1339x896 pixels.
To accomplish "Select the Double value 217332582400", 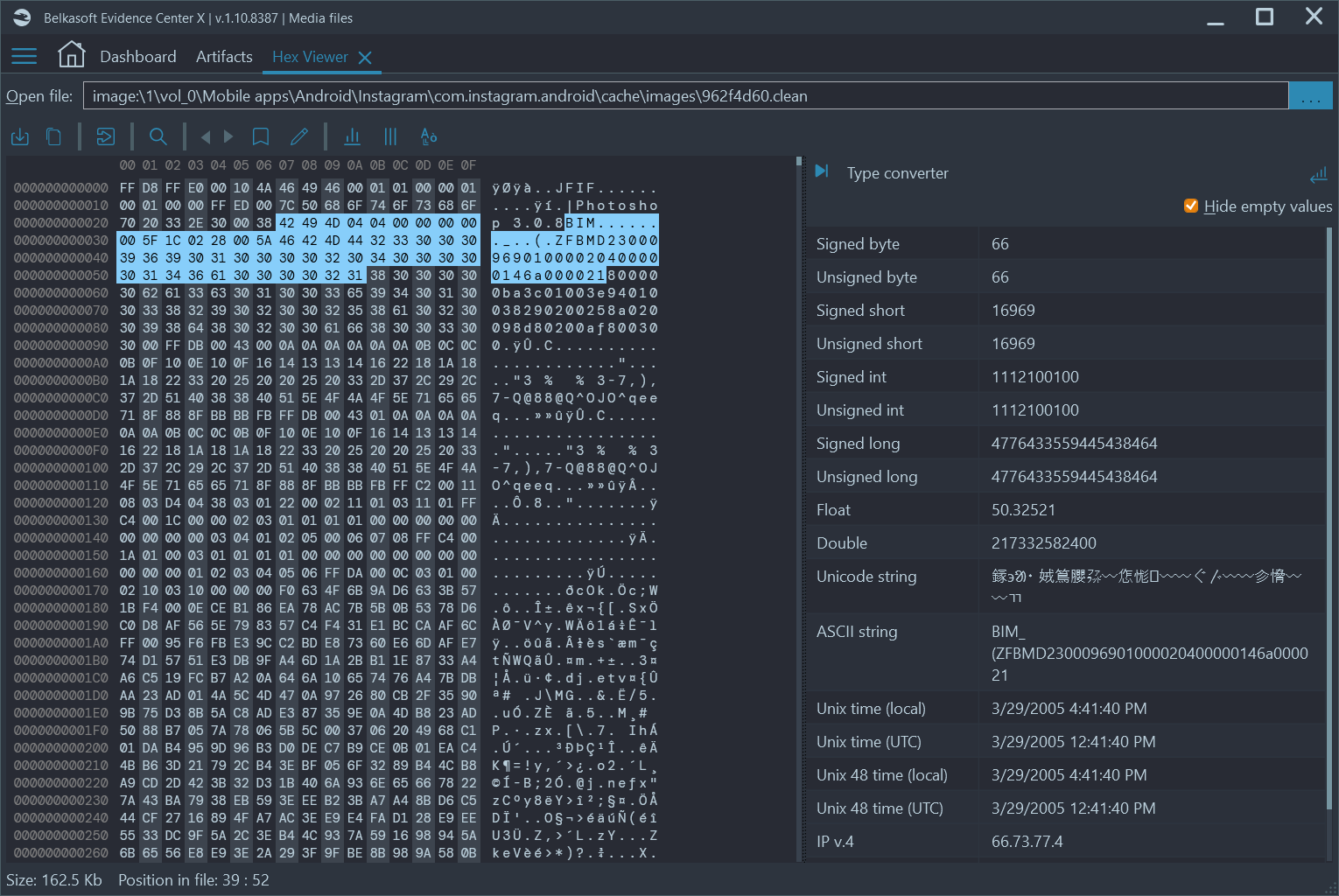I will (1043, 543).
